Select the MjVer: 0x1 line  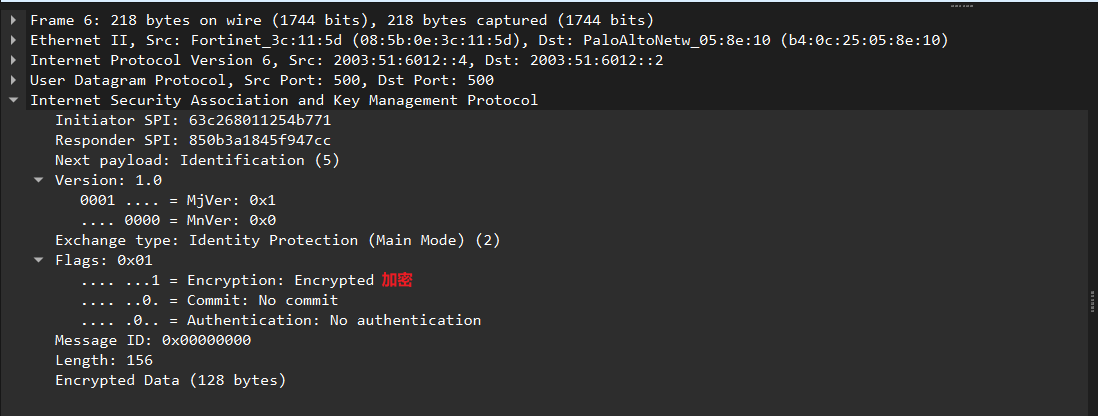177,200
